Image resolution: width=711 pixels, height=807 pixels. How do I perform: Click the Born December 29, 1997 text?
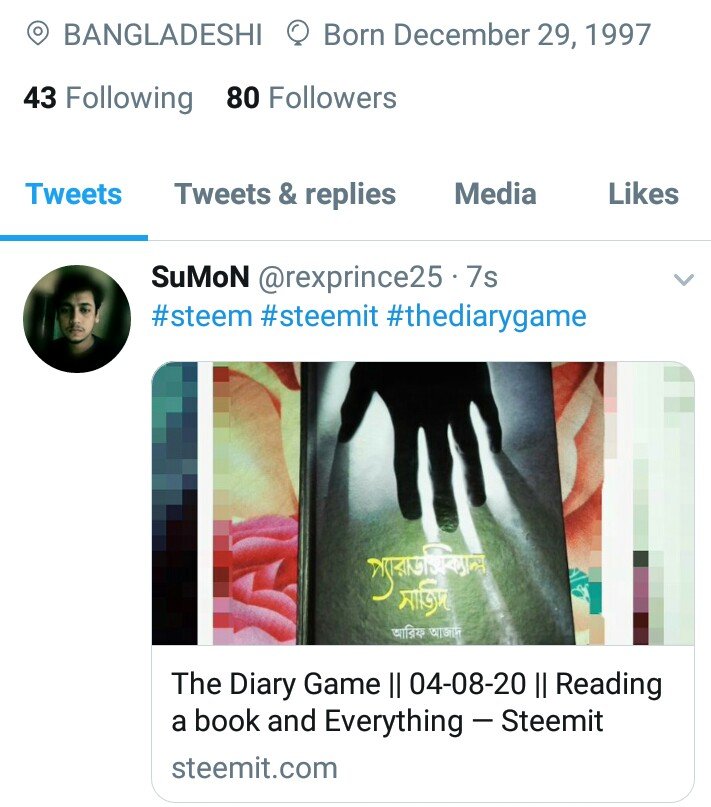pyautogui.click(x=487, y=34)
